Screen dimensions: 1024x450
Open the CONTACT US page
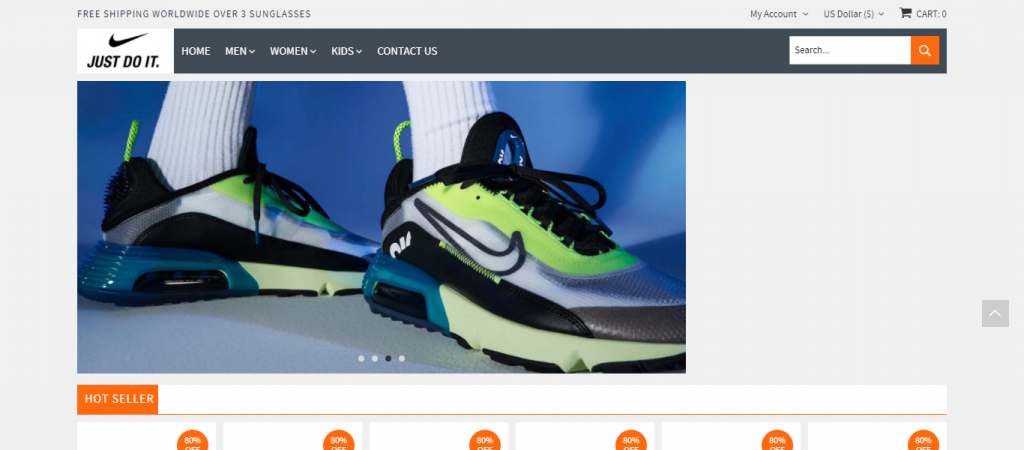407,51
